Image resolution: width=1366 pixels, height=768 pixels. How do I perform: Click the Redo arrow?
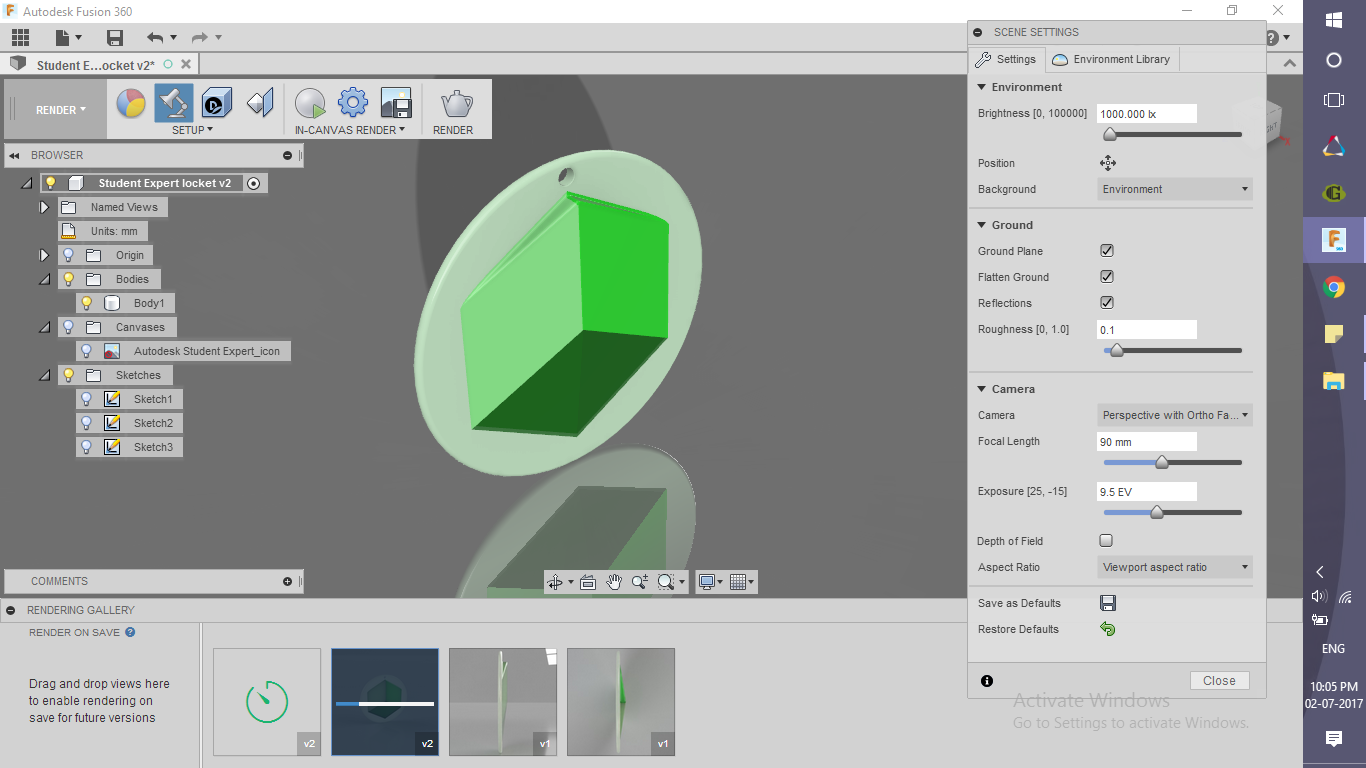pos(200,38)
